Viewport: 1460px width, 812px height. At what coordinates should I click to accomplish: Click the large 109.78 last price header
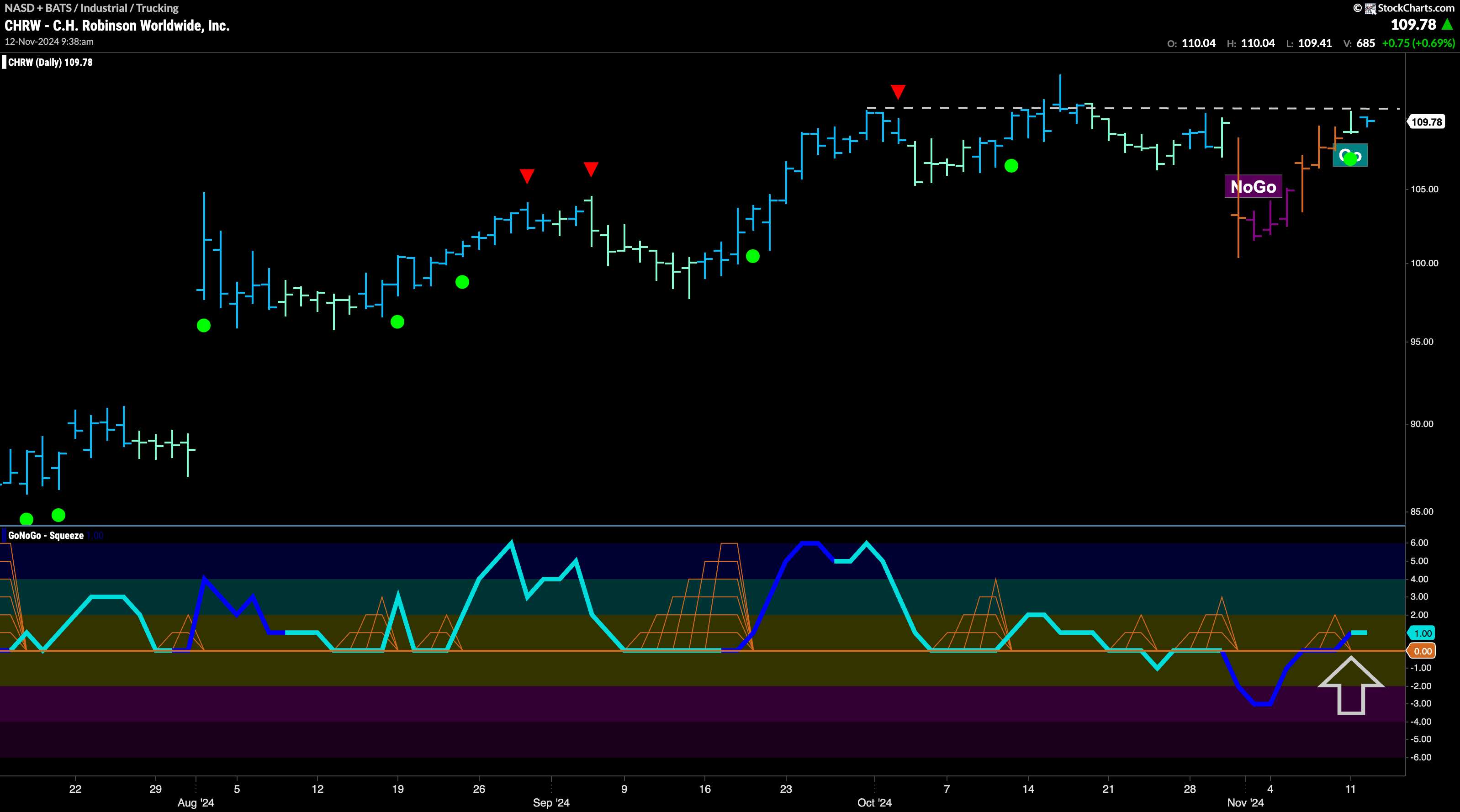1413,24
